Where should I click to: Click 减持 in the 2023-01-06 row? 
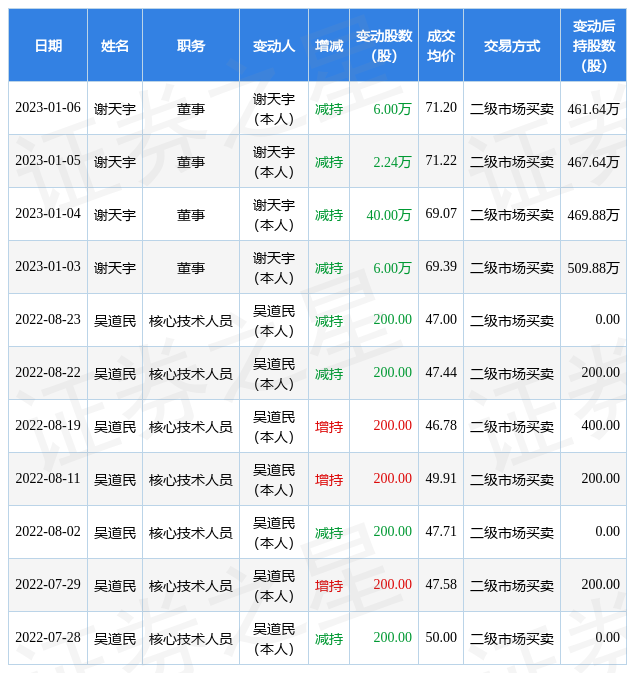tap(329, 109)
